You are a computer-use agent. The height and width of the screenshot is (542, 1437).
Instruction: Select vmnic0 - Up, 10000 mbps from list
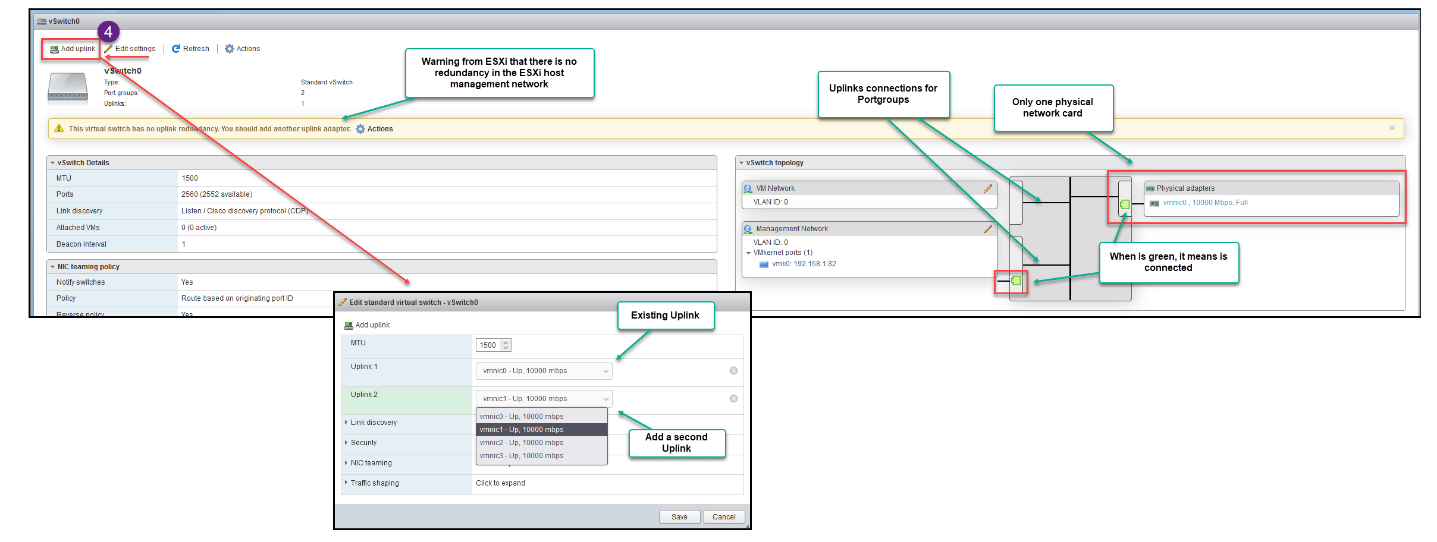pos(541,415)
